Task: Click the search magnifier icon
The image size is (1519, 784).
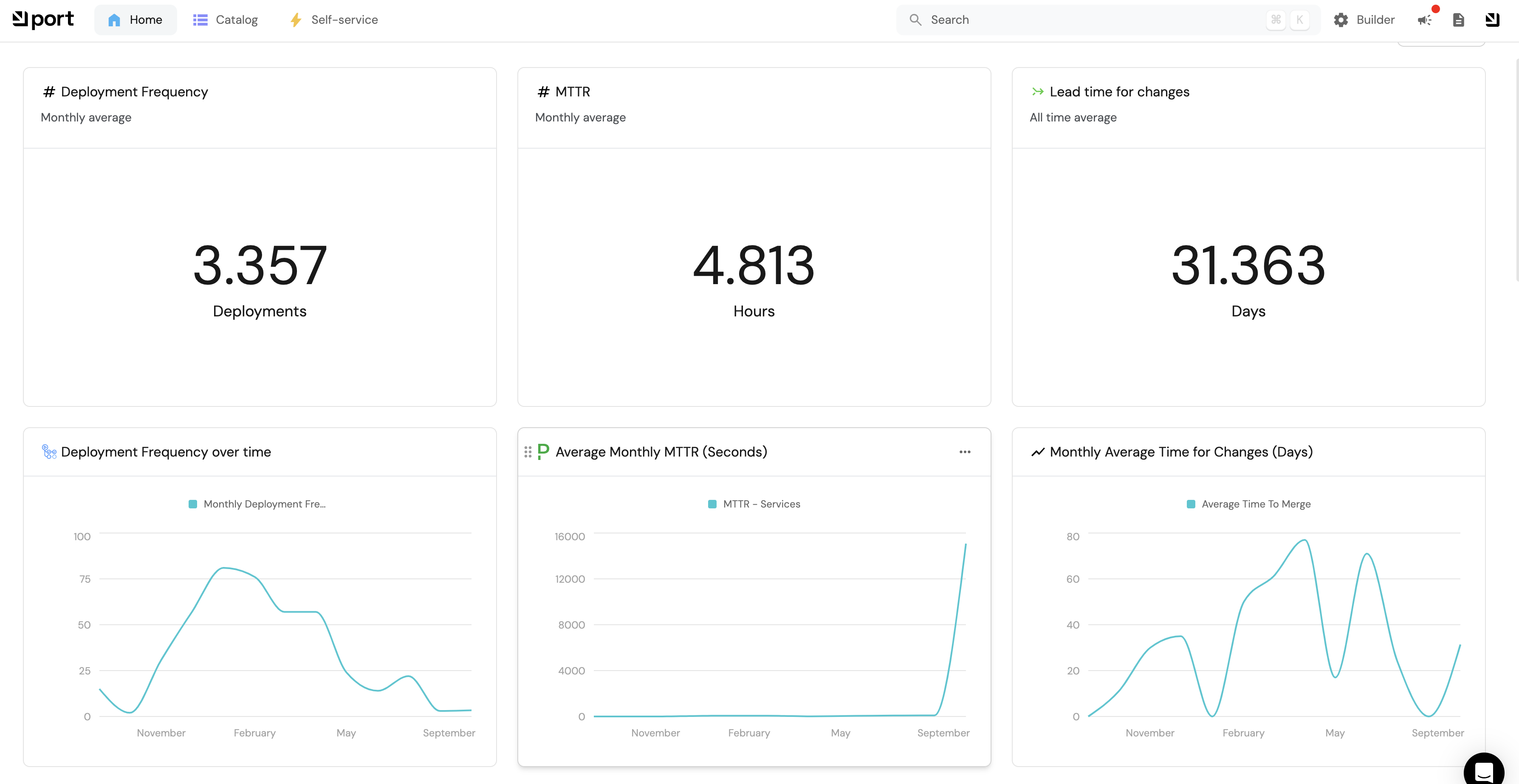Action: coord(915,20)
